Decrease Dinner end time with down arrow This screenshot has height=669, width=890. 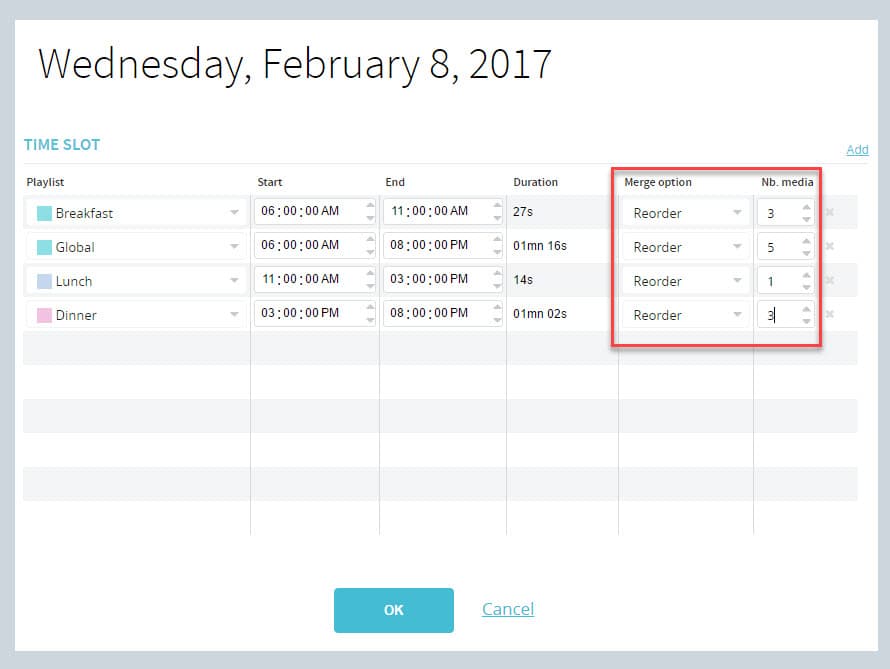pyautogui.click(x=497, y=321)
